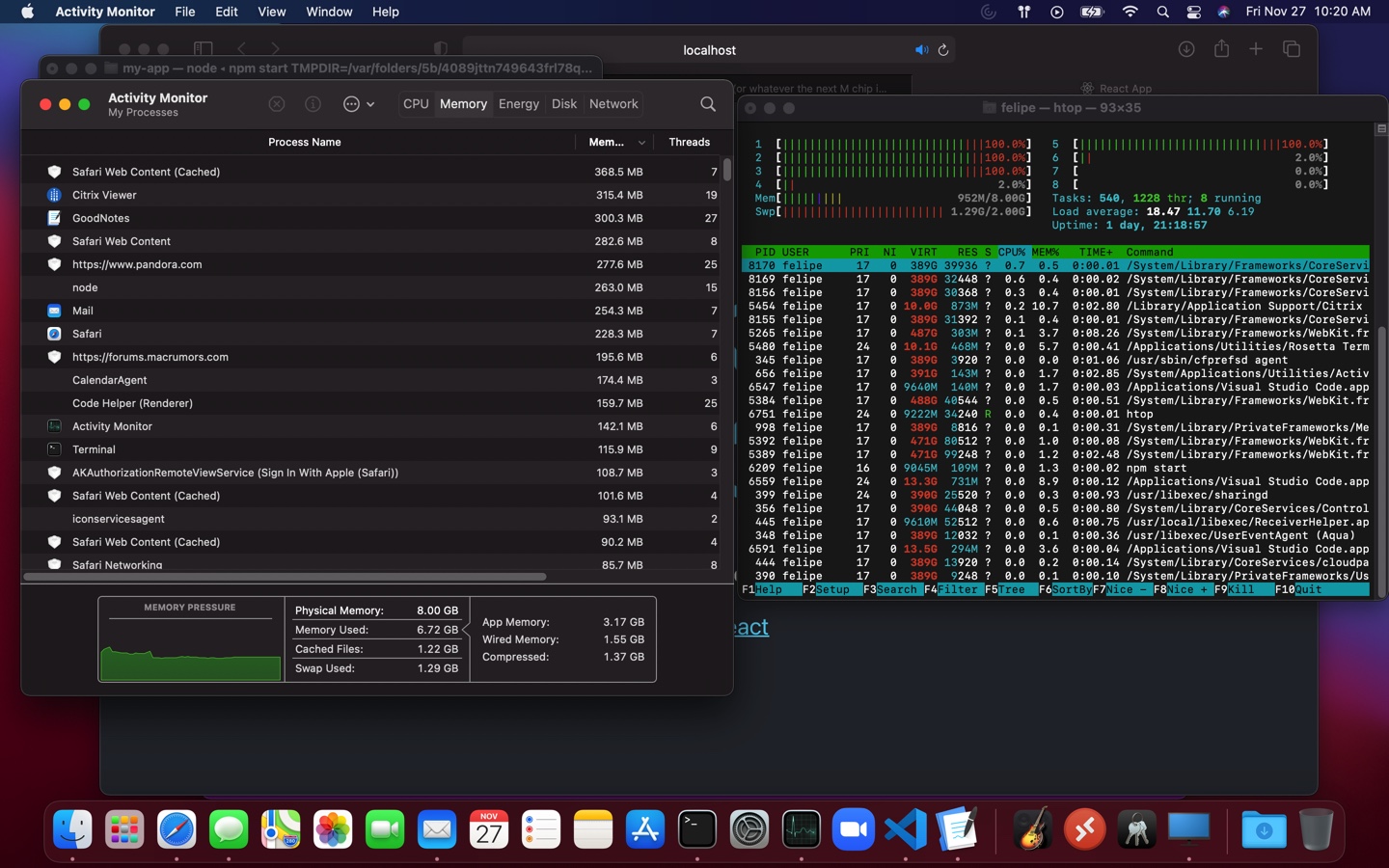Open the File menu
Viewport: 1389px width, 868px height.
[x=184, y=12]
